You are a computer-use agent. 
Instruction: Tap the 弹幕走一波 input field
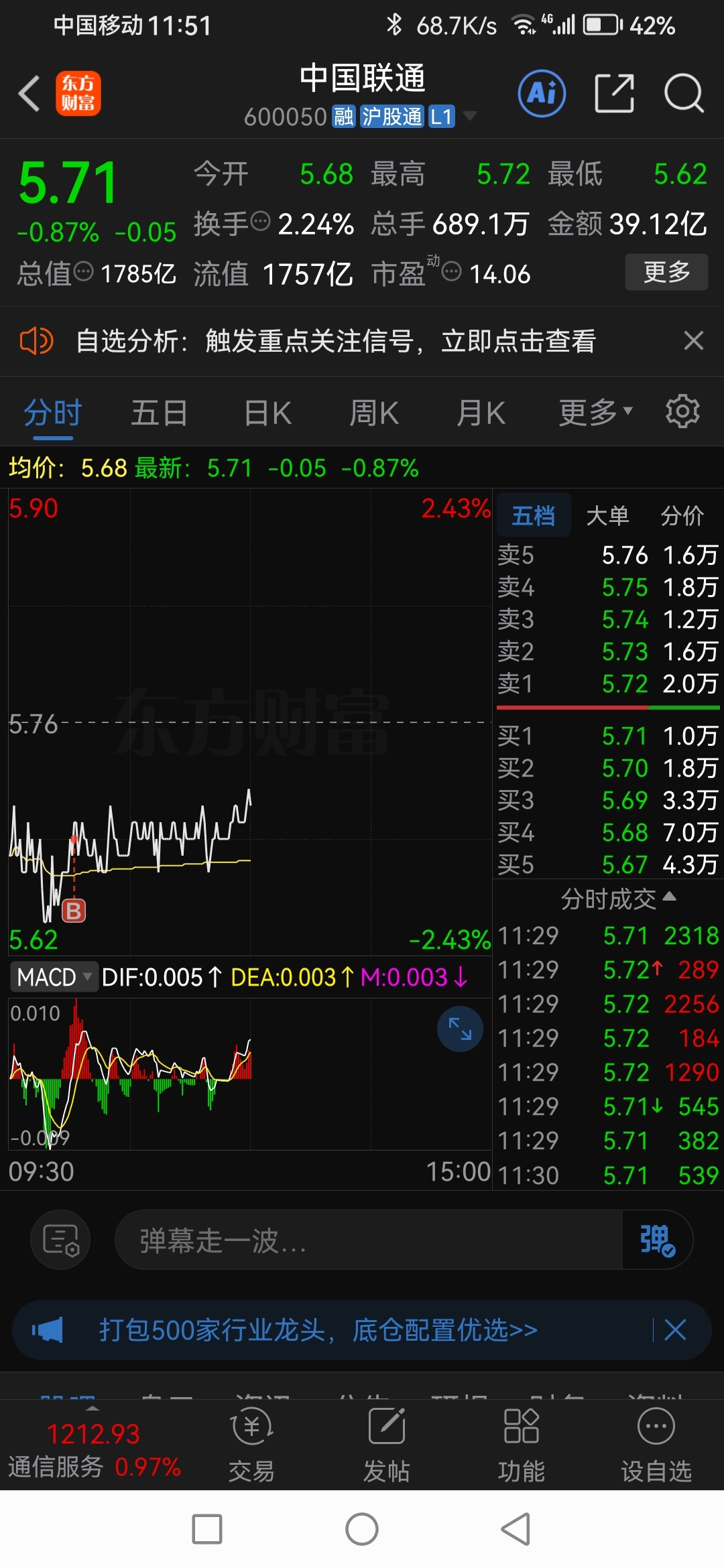369,1240
